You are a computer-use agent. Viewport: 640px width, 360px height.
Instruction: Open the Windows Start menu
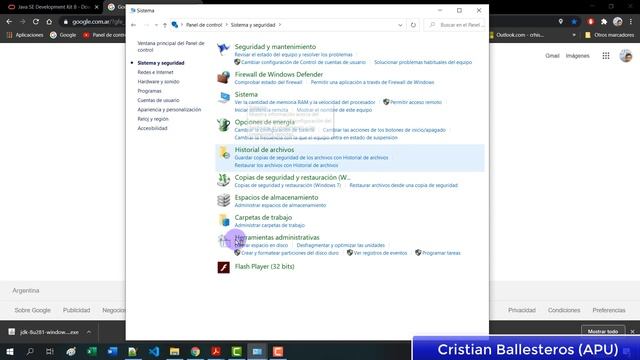point(9,351)
